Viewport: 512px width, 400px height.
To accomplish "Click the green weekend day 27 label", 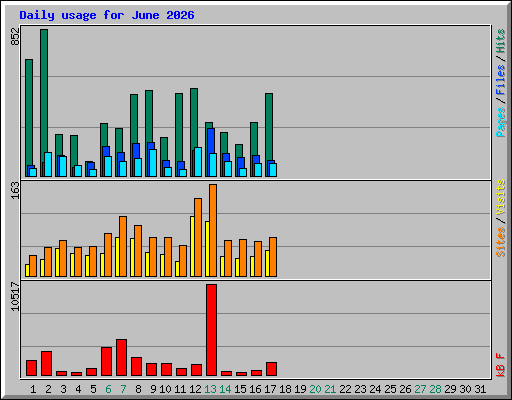I will pyautogui.click(x=420, y=389).
